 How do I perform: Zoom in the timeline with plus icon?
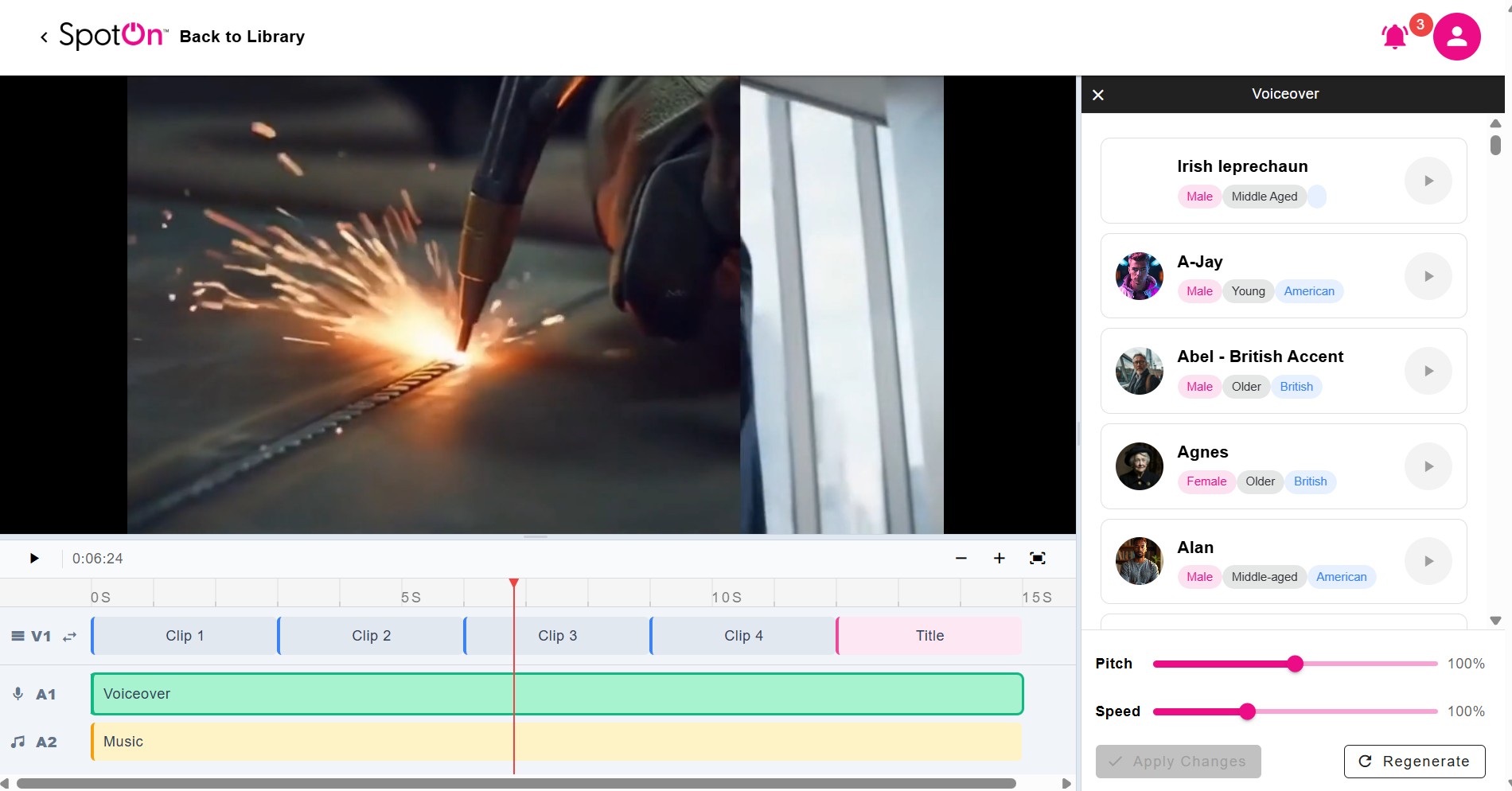point(1000,559)
